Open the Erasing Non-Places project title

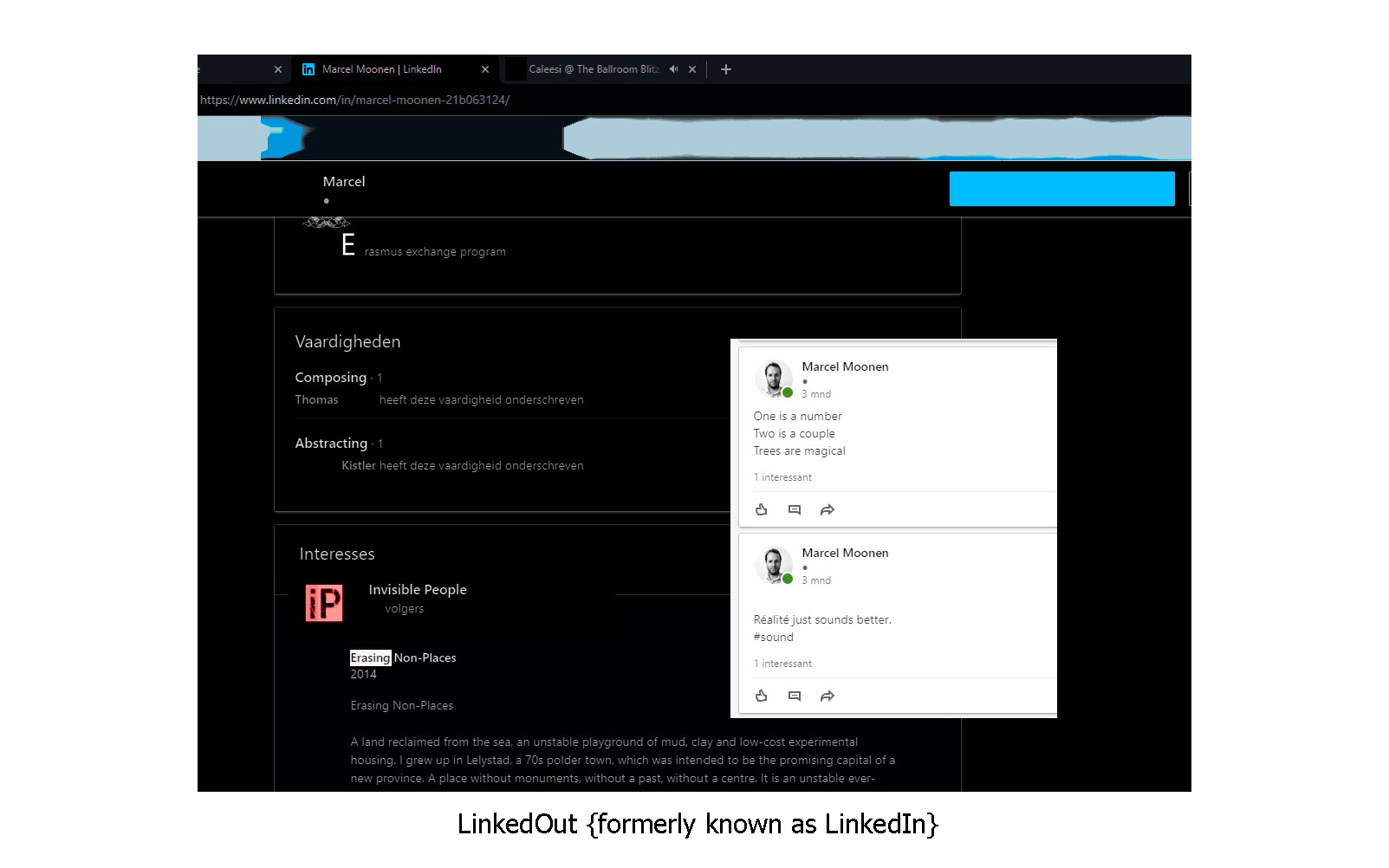[x=403, y=658]
